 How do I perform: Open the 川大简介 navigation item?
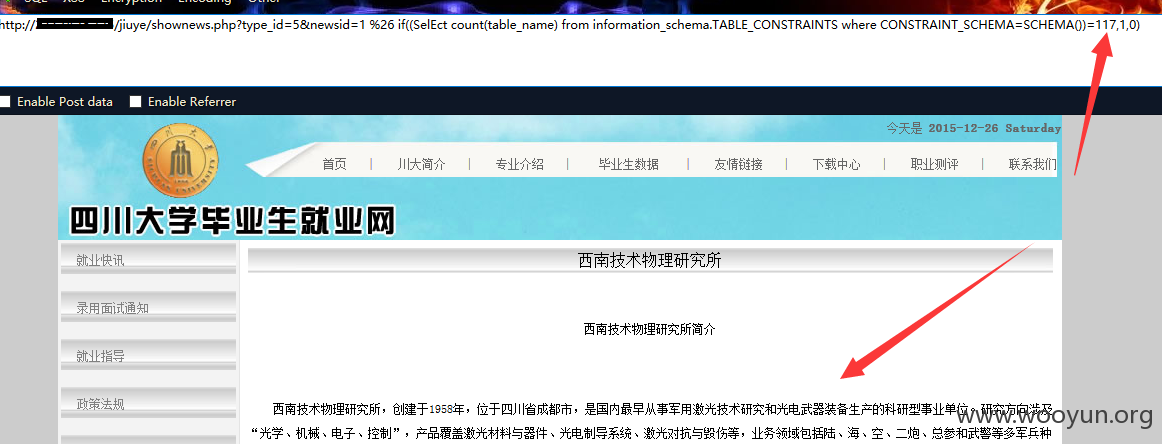pos(421,165)
